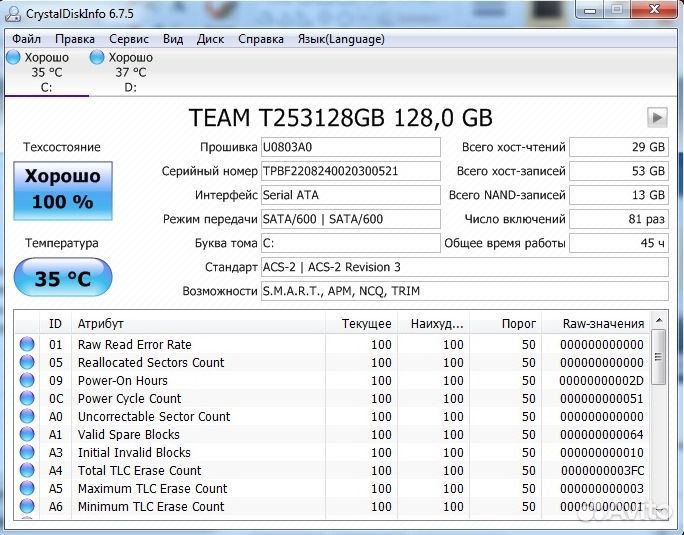Viewport: 684px width, 535px height.
Task: Click the Техсостояние label
Action: point(62,147)
